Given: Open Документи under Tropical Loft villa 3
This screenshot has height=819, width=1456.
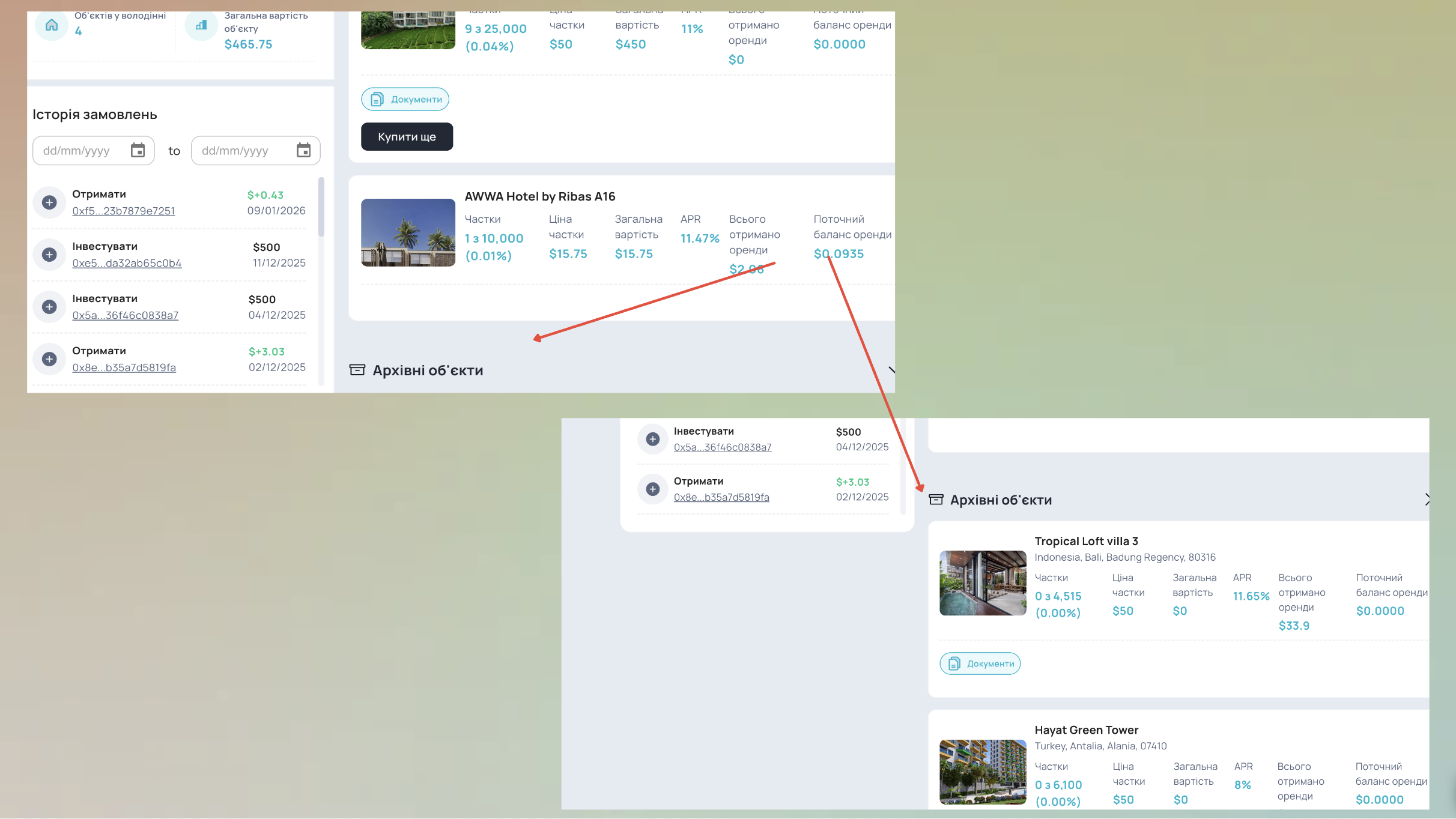Looking at the screenshot, I should pos(980,663).
